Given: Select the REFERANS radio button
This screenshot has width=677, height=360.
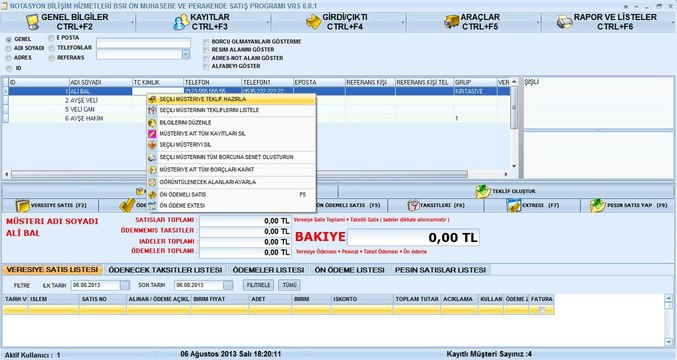Looking at the screenshot, I should (x=51, y=58).
